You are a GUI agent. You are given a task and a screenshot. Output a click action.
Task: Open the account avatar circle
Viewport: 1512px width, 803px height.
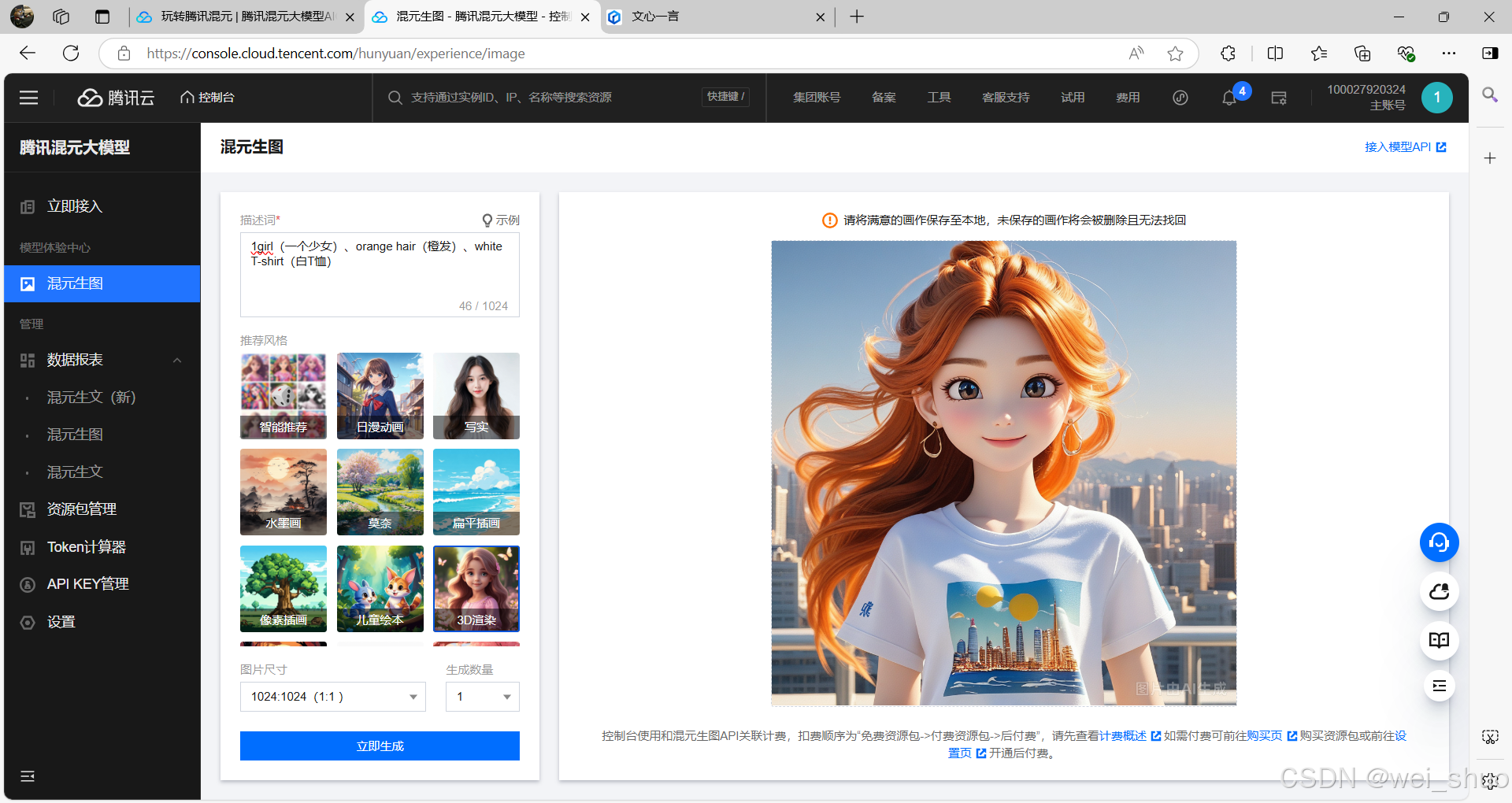click(1437, 98)
